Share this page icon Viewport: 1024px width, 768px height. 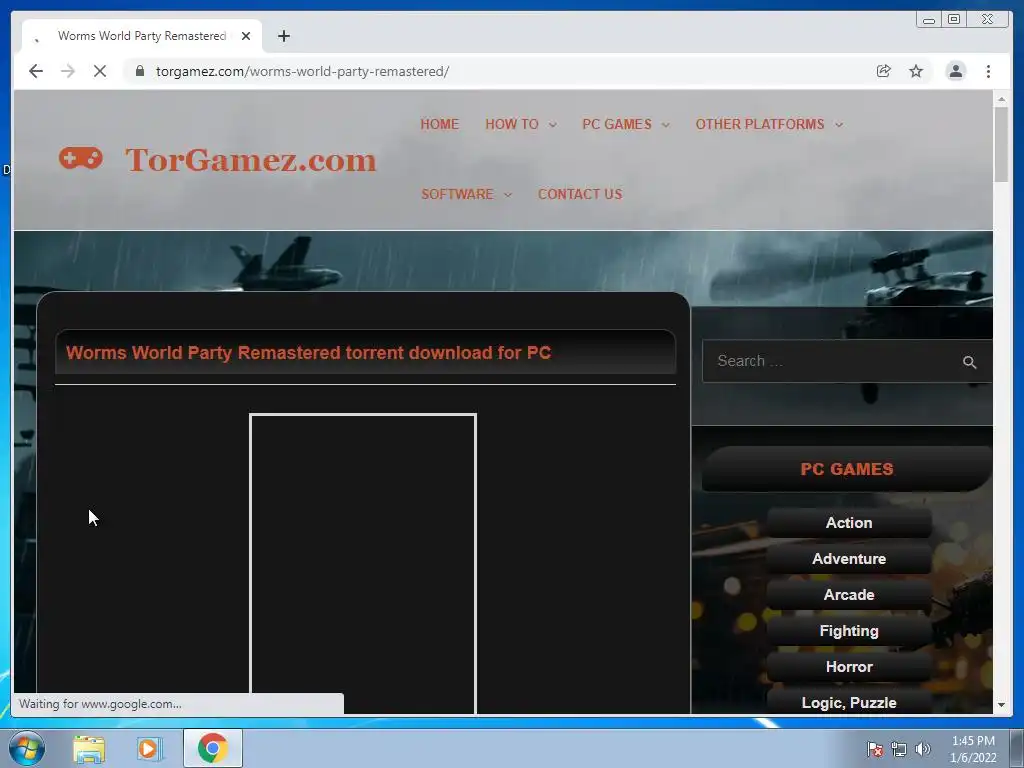click(x=883, y=71)
